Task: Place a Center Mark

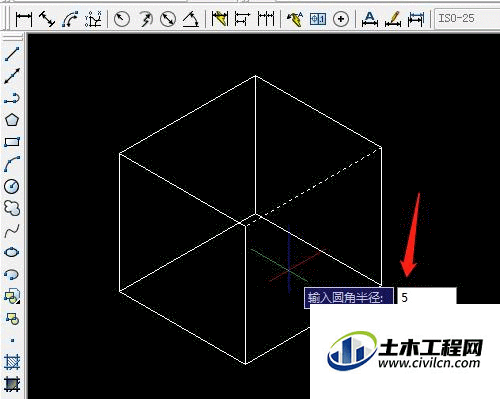Action: (341, 19)
